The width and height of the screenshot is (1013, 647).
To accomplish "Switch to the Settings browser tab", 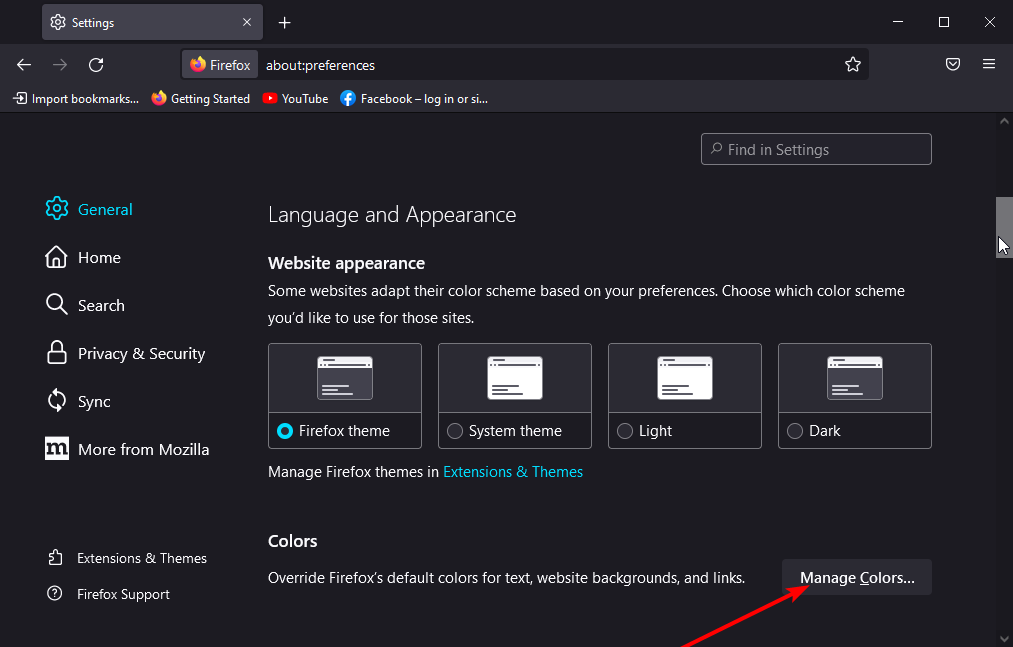I will [x=152, y=22].
